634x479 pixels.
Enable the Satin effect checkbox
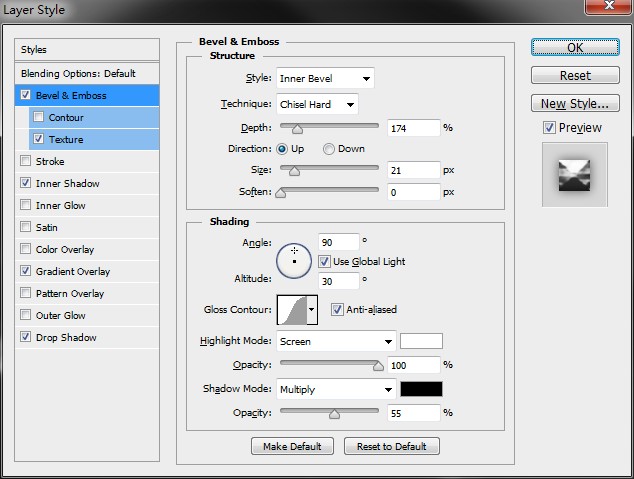[x=25, y=226]
